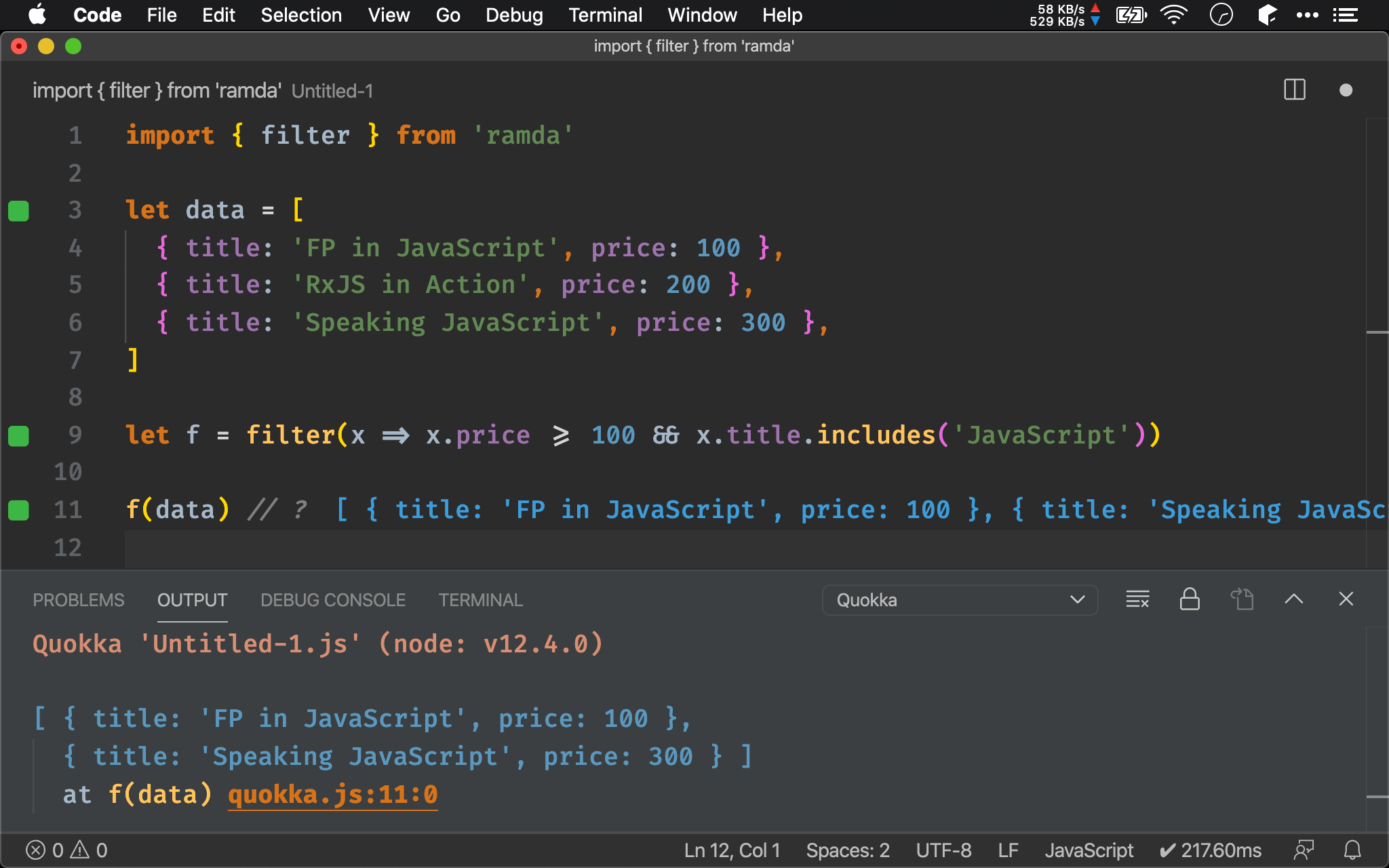Viewport: 1389px width, 868px height.
Task: Open the Go menu
Action: 448,15
